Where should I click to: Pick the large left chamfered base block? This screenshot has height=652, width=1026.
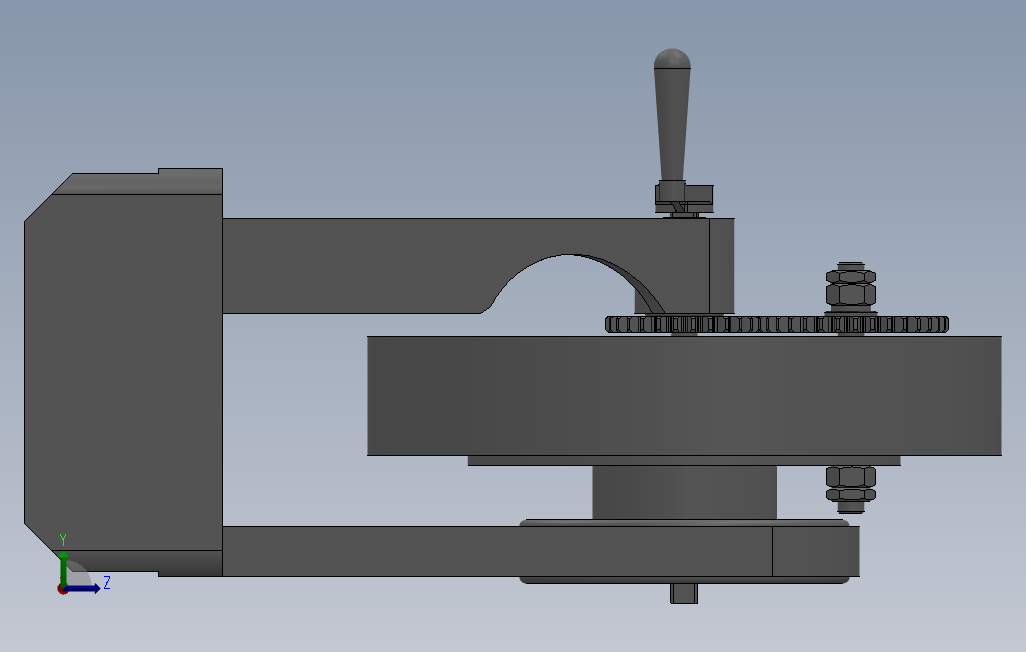click(123, 372)
